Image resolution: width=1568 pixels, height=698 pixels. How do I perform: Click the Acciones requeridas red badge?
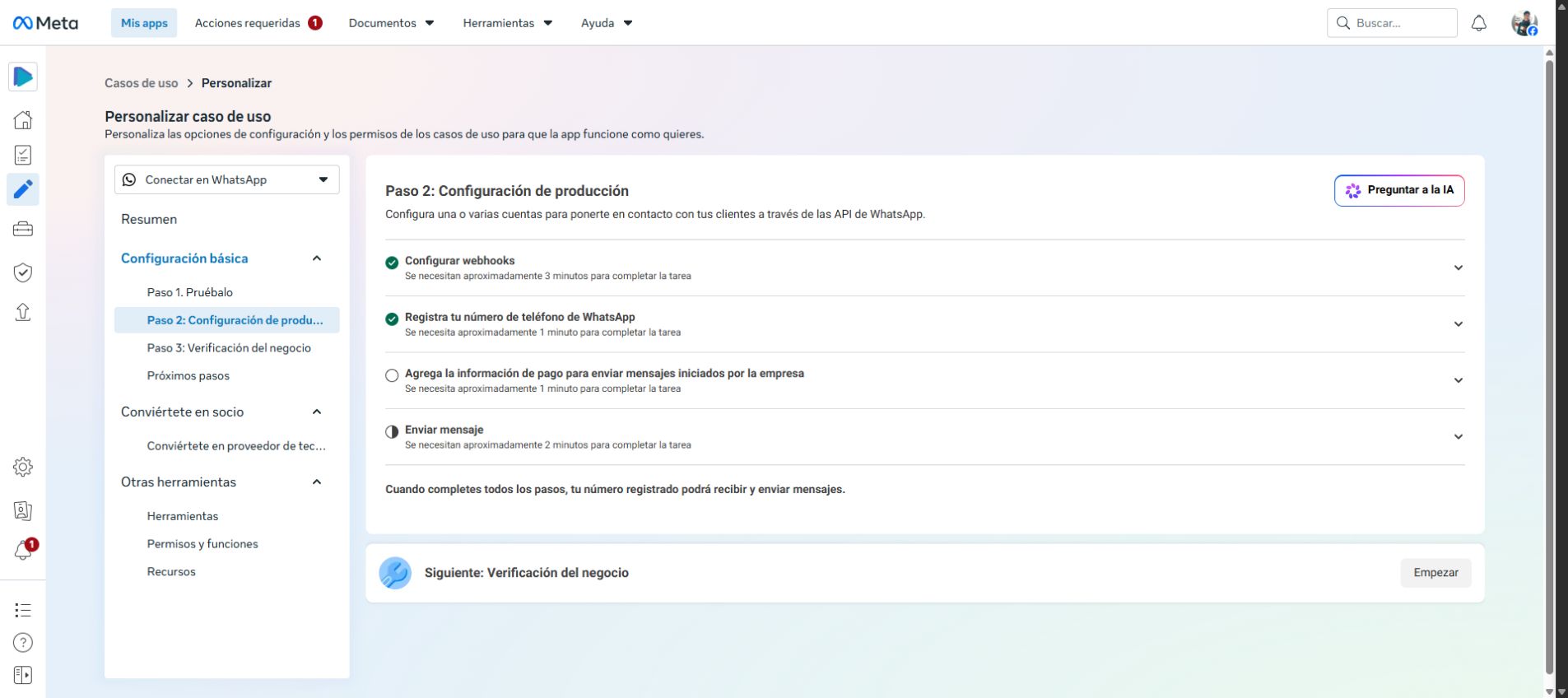315,23
